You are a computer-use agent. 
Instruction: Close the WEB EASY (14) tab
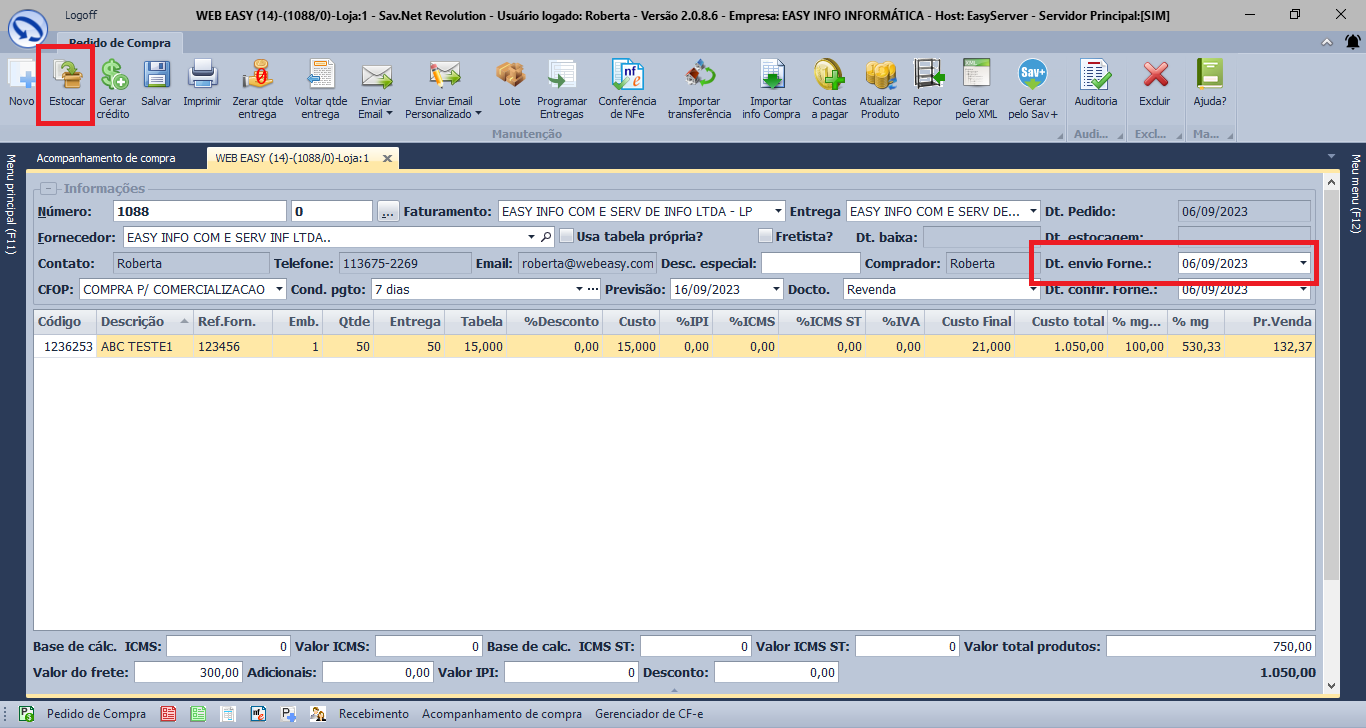pos(387,158)
